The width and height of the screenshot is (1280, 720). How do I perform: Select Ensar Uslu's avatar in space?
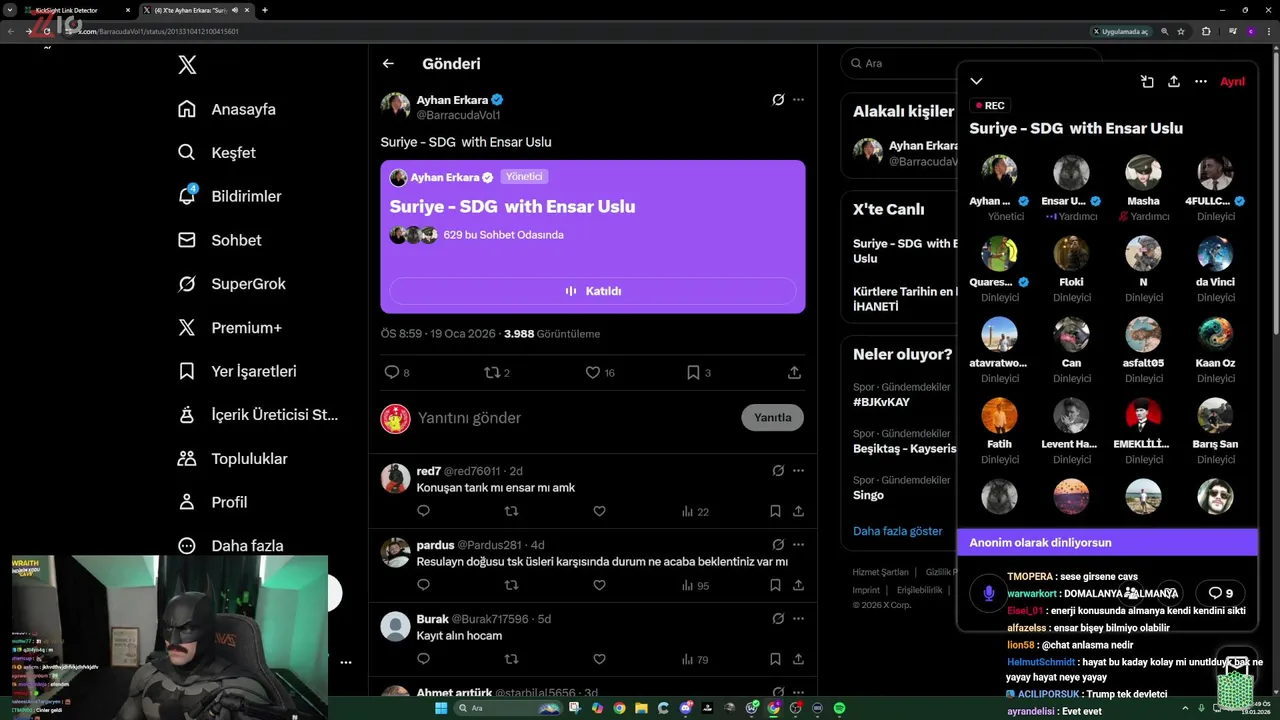(1071, 172)
